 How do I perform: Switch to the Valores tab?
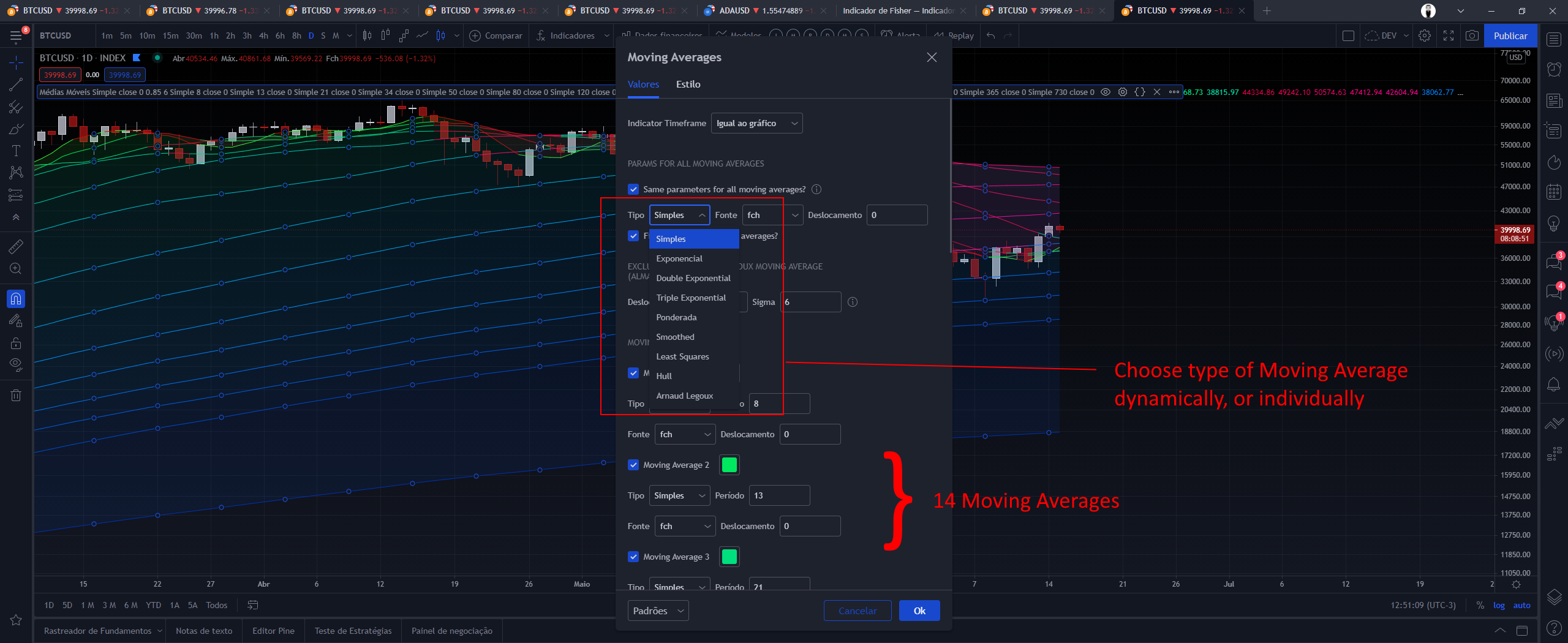pyautogui.click(x=643, y=84)
